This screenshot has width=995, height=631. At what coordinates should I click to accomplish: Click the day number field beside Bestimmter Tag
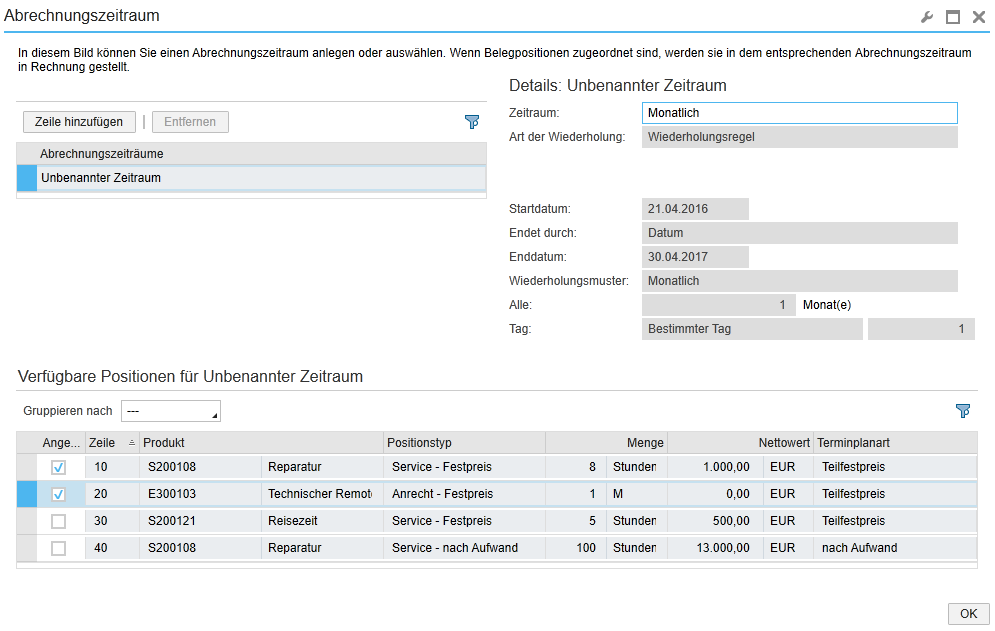[x=921, y=329]
